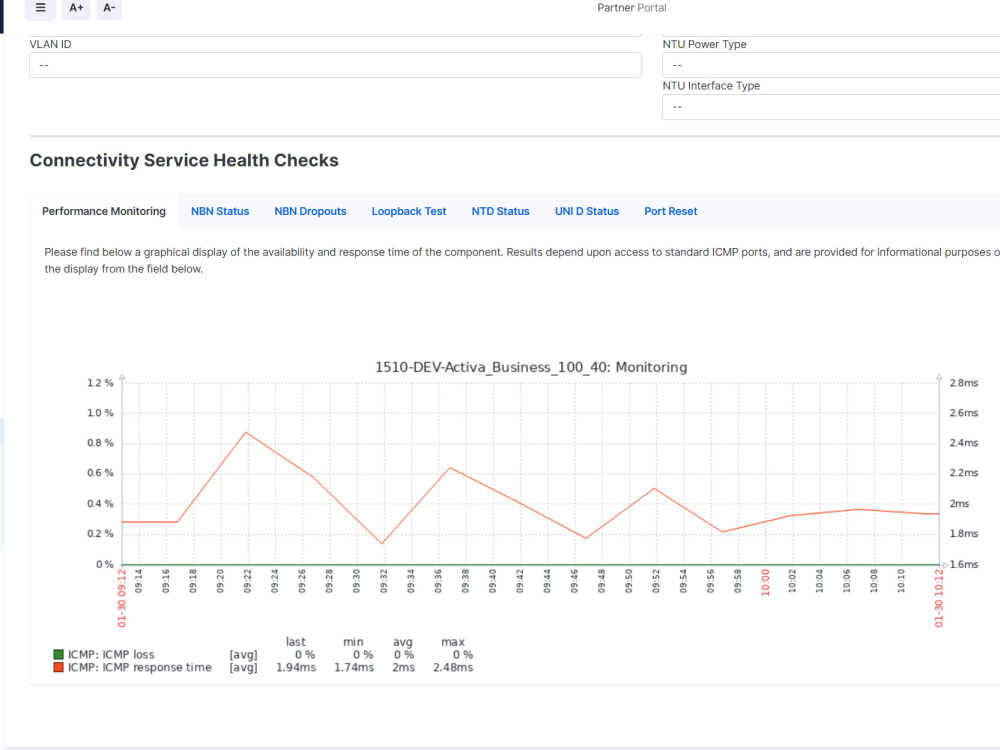
Task: Select the UNI D Status tab
Action: (x=587, y=211)
